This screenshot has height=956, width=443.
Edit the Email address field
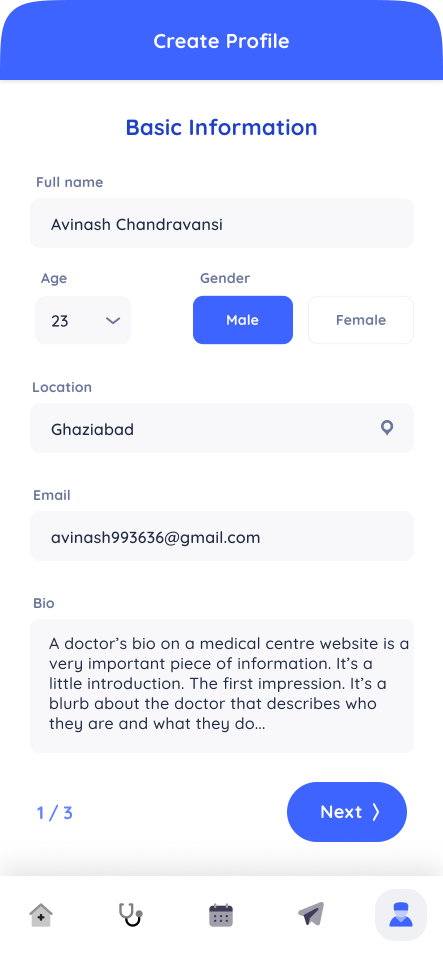(222, 536)
